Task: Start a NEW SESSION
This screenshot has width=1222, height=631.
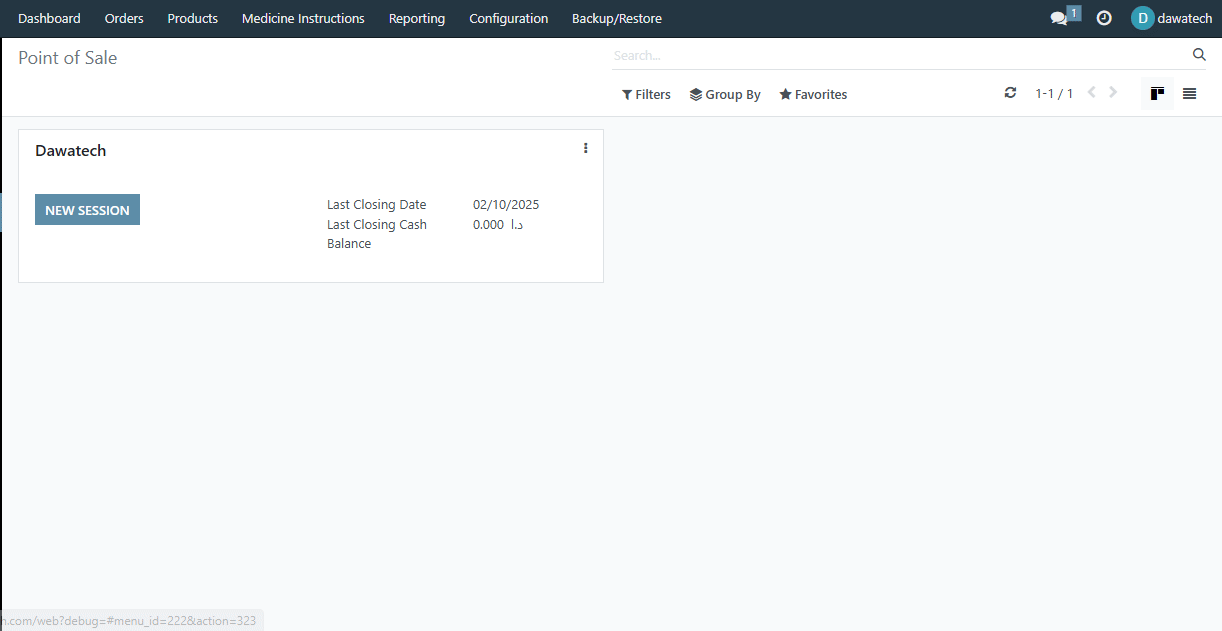Action: pos(87,210)
